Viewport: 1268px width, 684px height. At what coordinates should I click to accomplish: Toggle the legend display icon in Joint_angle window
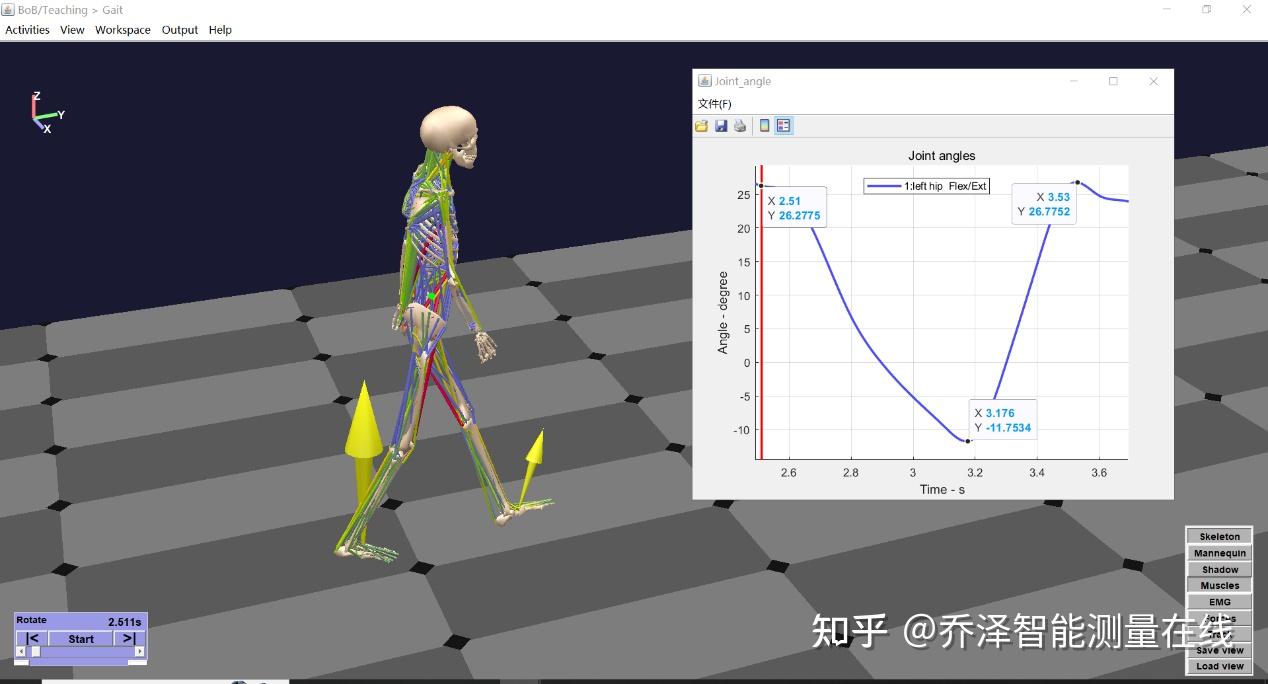(783, 125)
